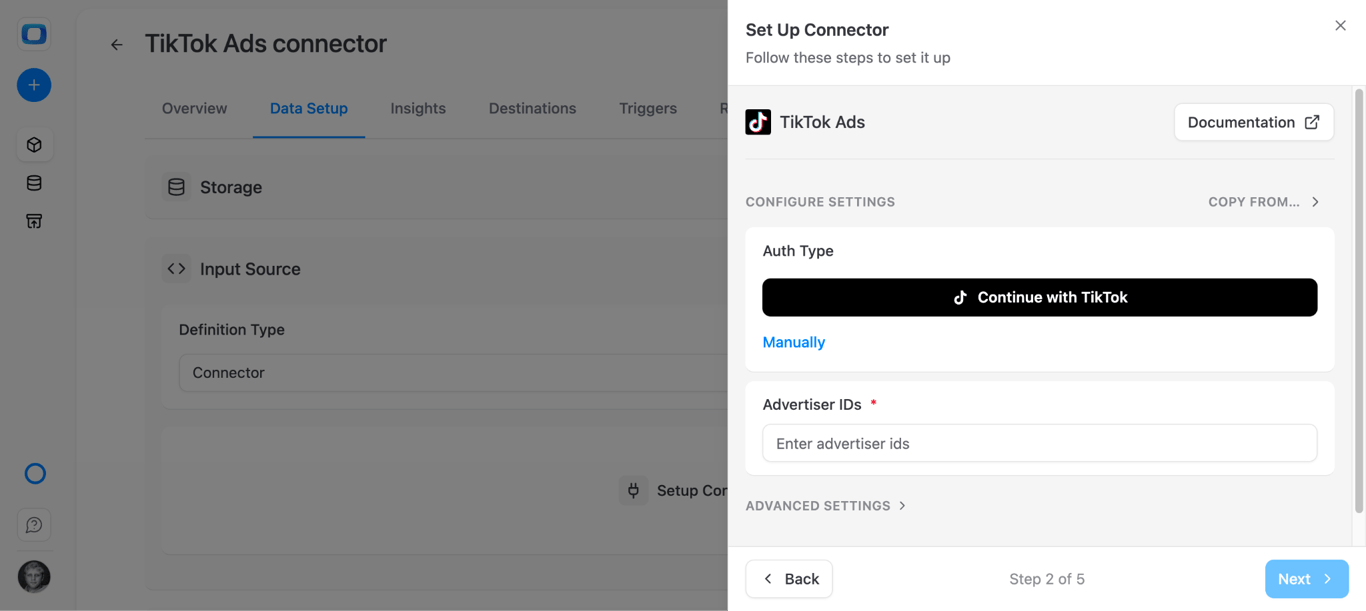Click the Back button
Viewport: 1366px width, 611px height.
point(789,579)
